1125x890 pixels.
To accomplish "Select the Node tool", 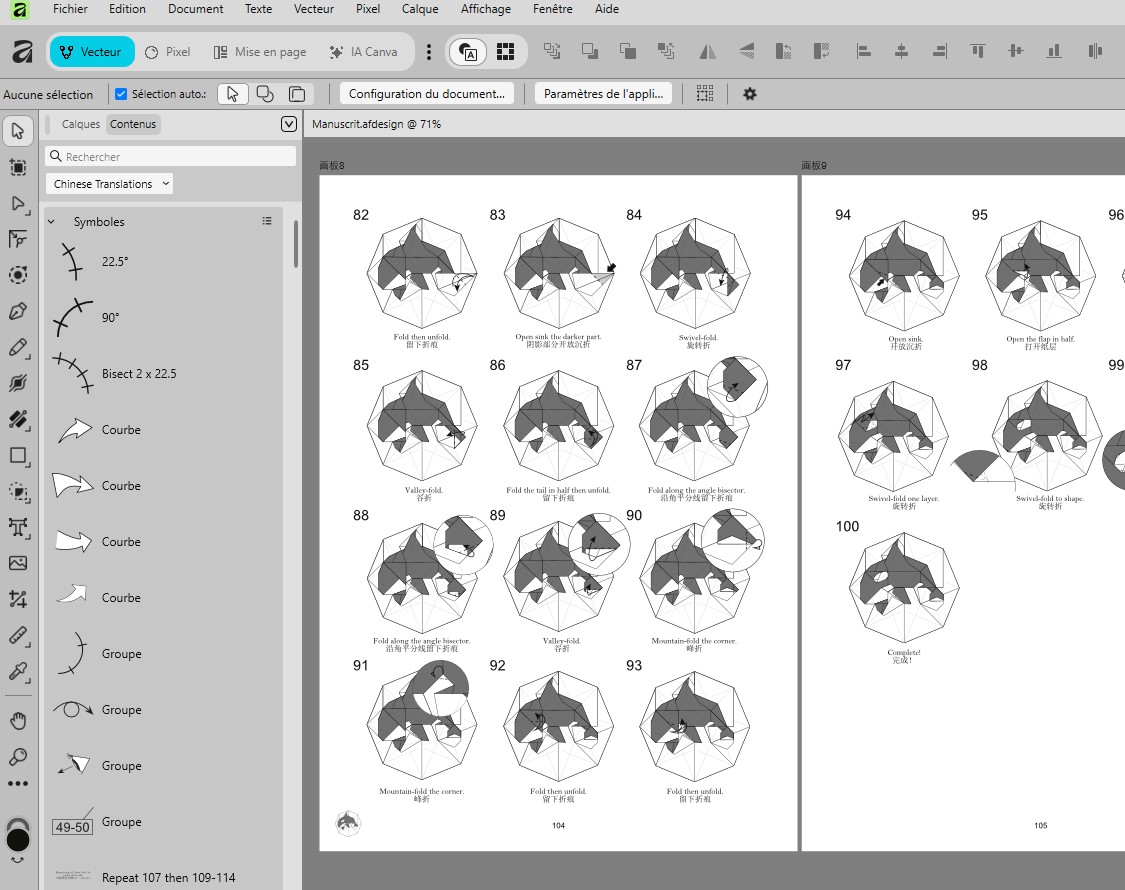I will pyautogui.click(x=18, y=204).
